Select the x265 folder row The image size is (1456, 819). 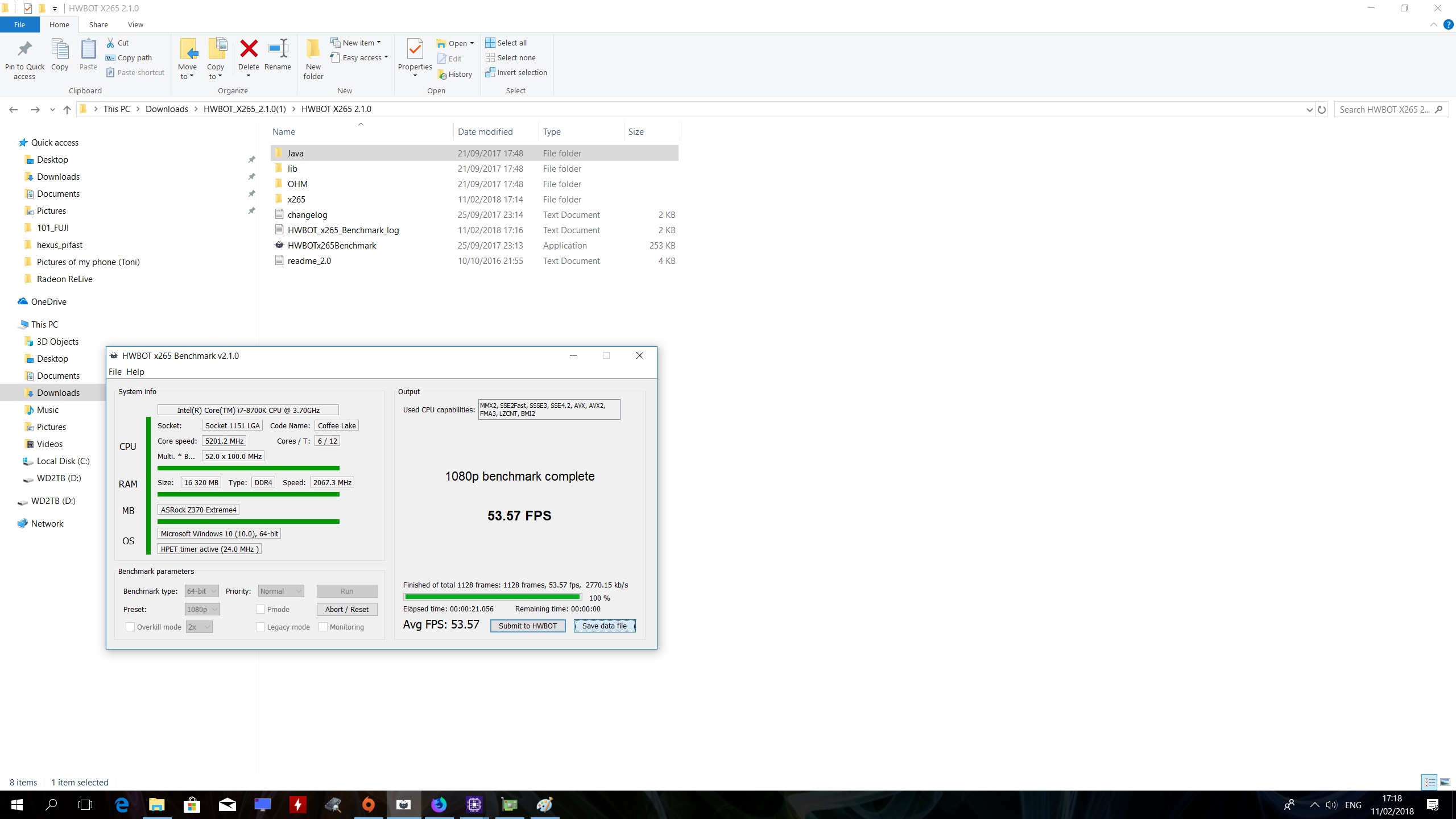coord(474,200)
